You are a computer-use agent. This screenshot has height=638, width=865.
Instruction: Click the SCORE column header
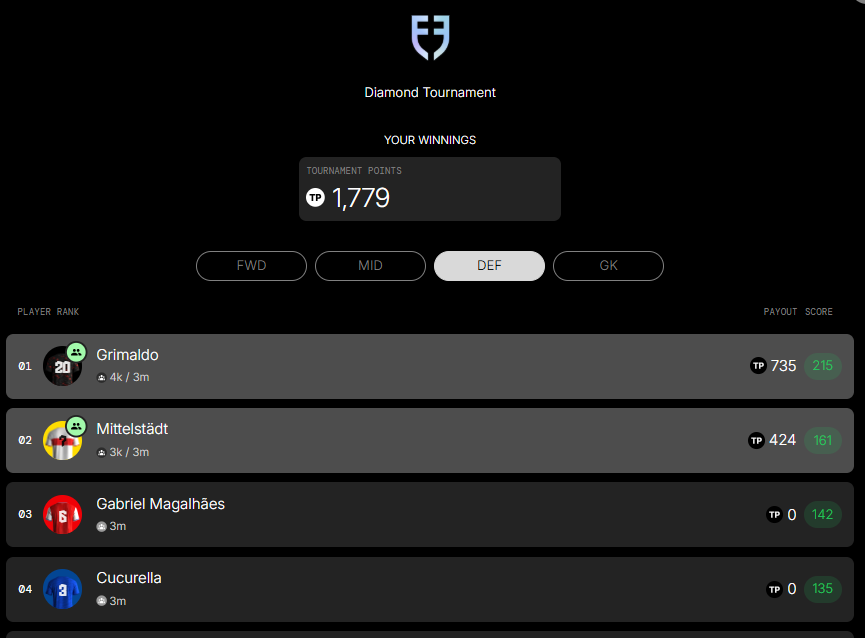tap(819, 312)
